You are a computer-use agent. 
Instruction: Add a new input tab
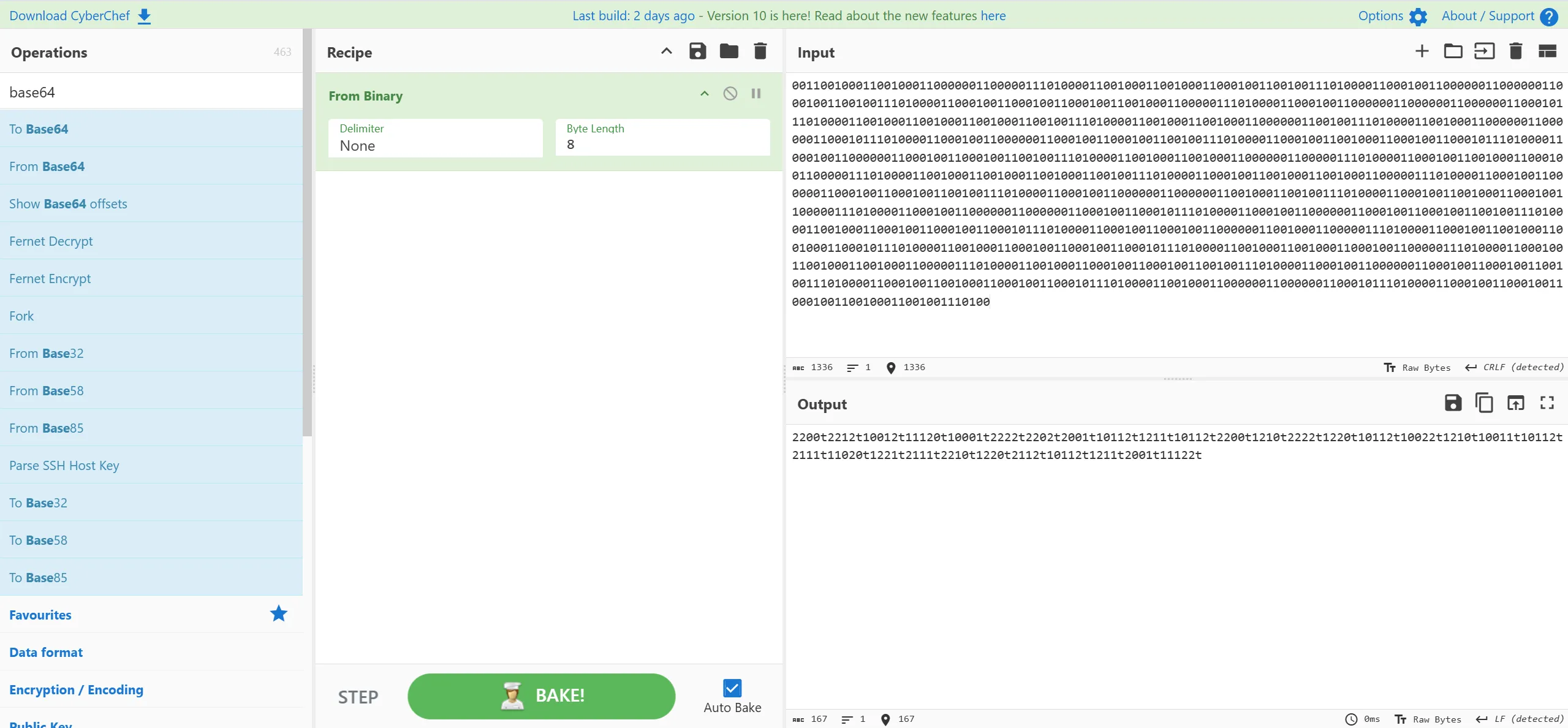tap(1422, 51)
